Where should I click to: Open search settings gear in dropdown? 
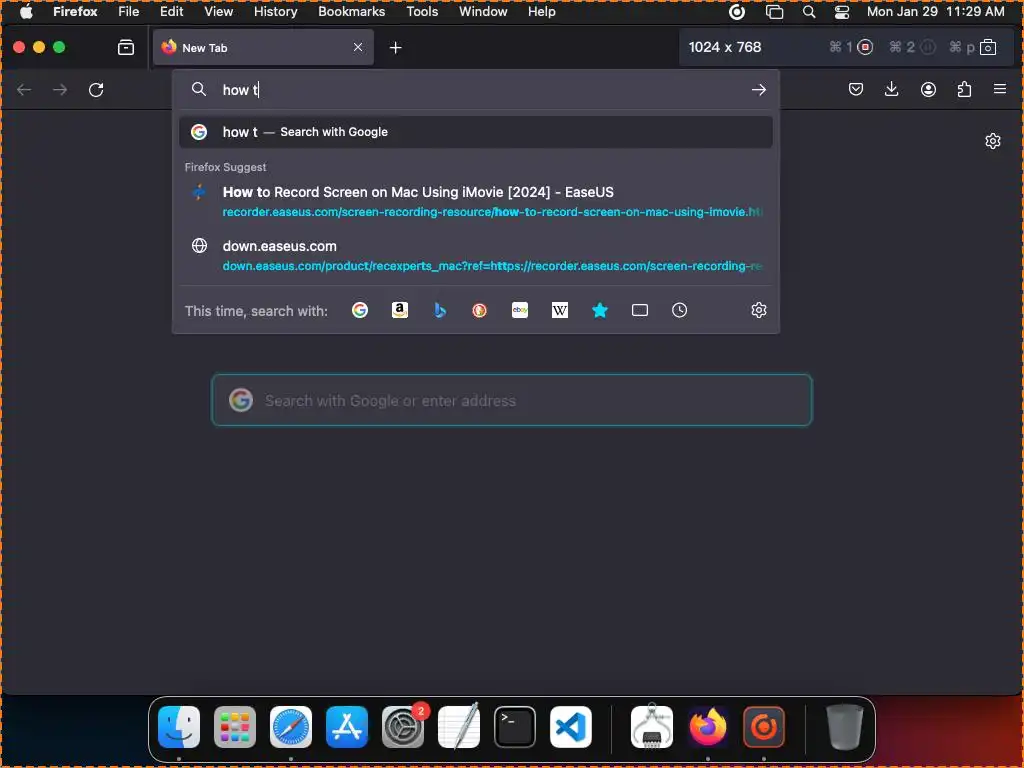758,310
